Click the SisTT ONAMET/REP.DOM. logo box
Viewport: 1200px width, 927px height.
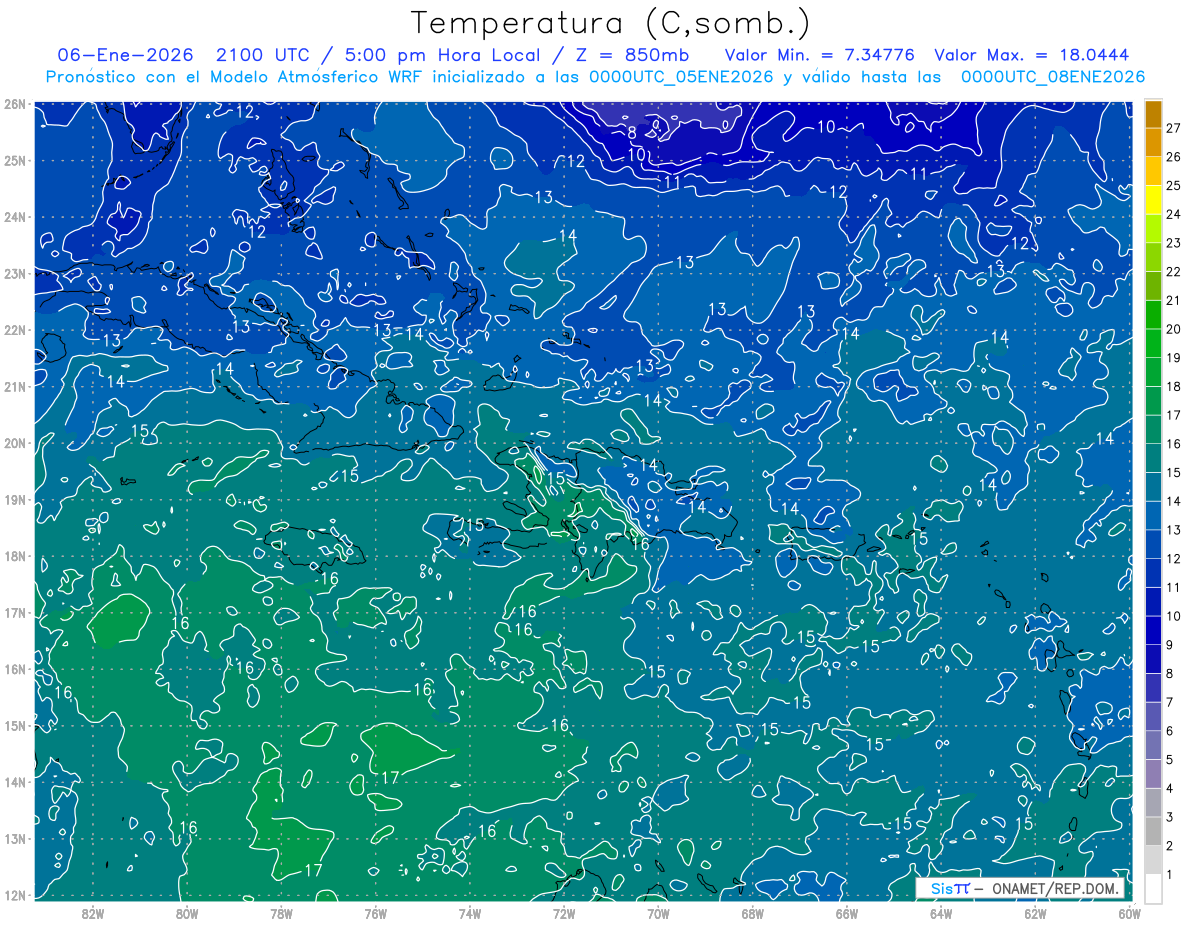pos(1022,889)
